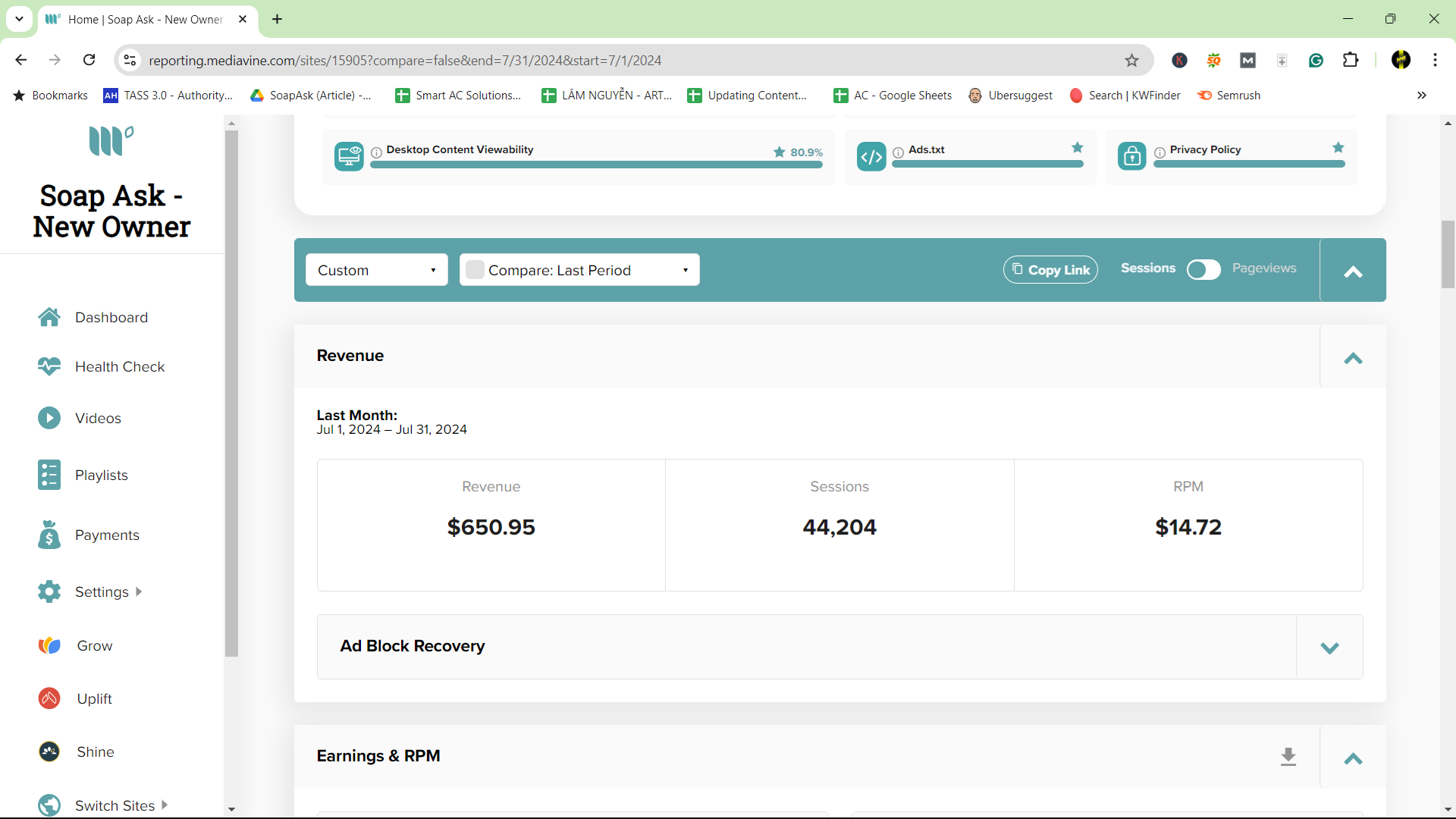
Task: Click the $14.72 RPM value
Action: click(1188, 527)
